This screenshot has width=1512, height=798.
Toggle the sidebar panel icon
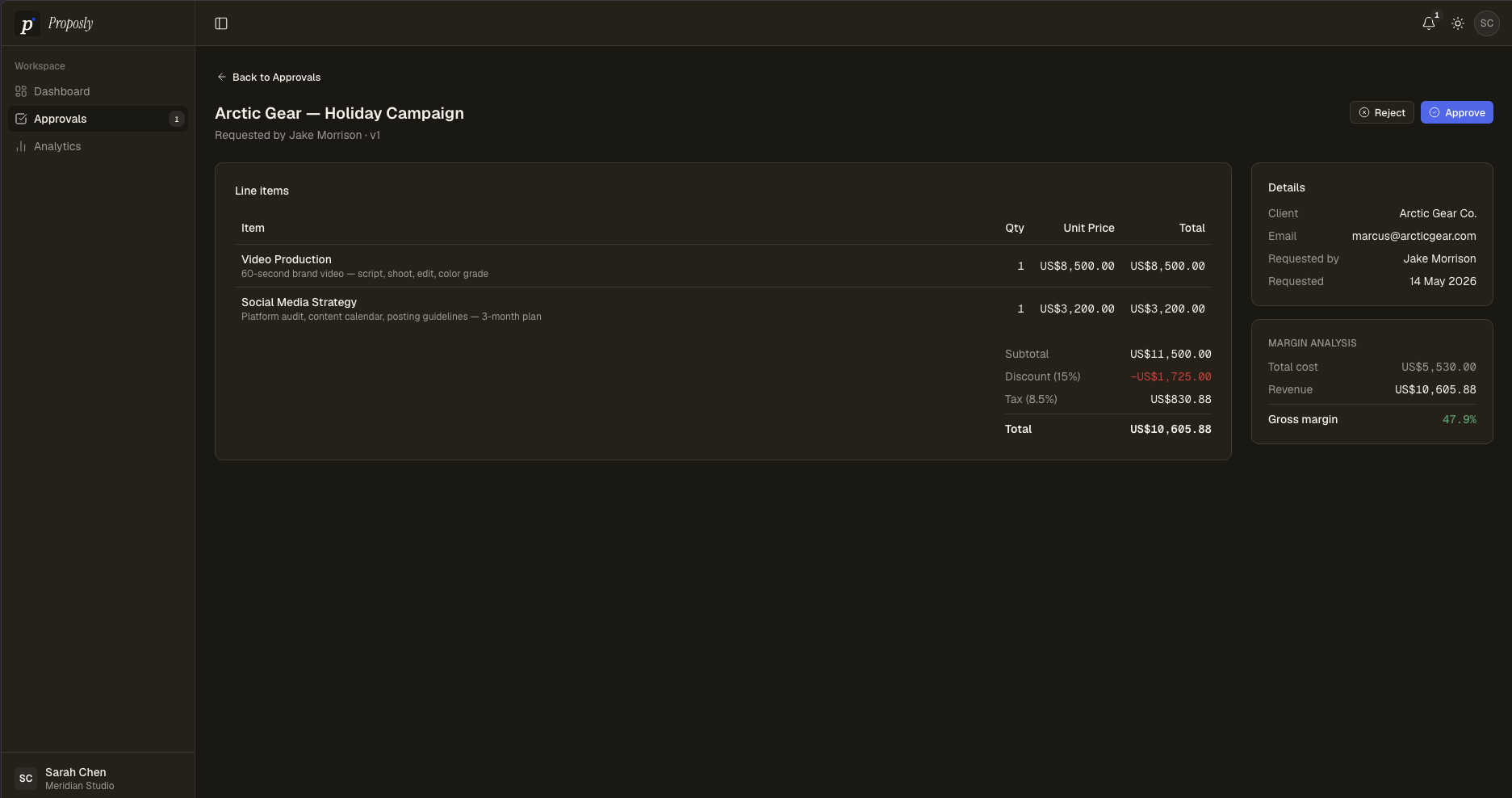point(221,23)
